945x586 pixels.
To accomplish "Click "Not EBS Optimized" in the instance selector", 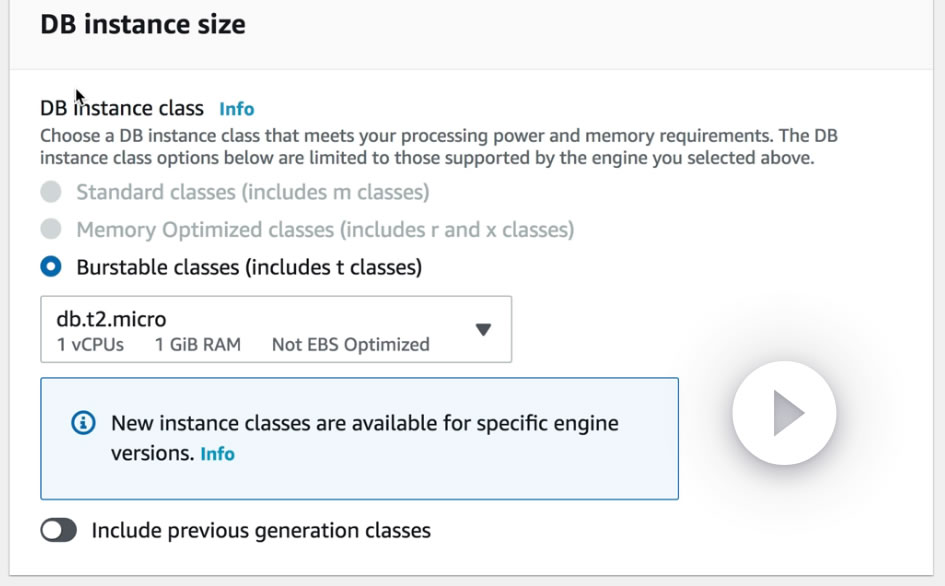I will [350, 345].
